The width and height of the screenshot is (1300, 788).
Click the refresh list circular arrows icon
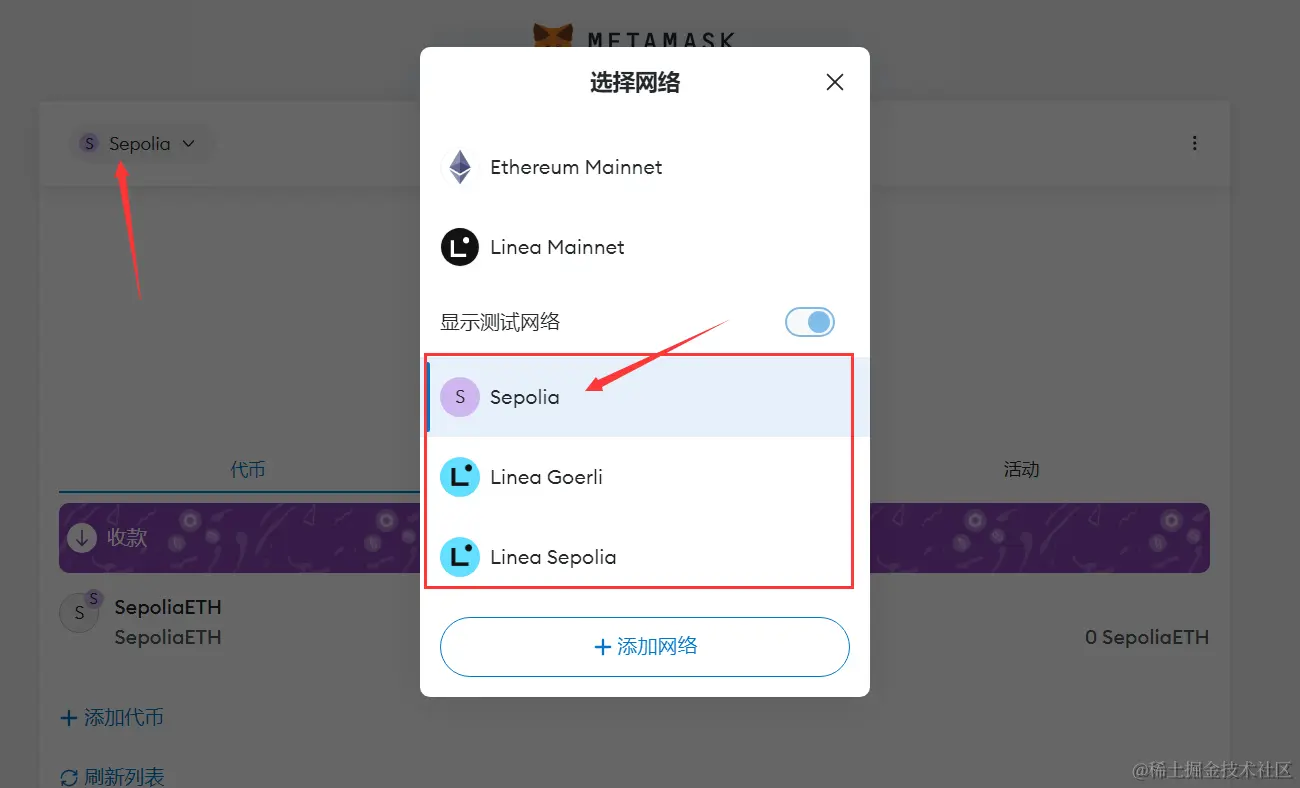tap(69, 777)
